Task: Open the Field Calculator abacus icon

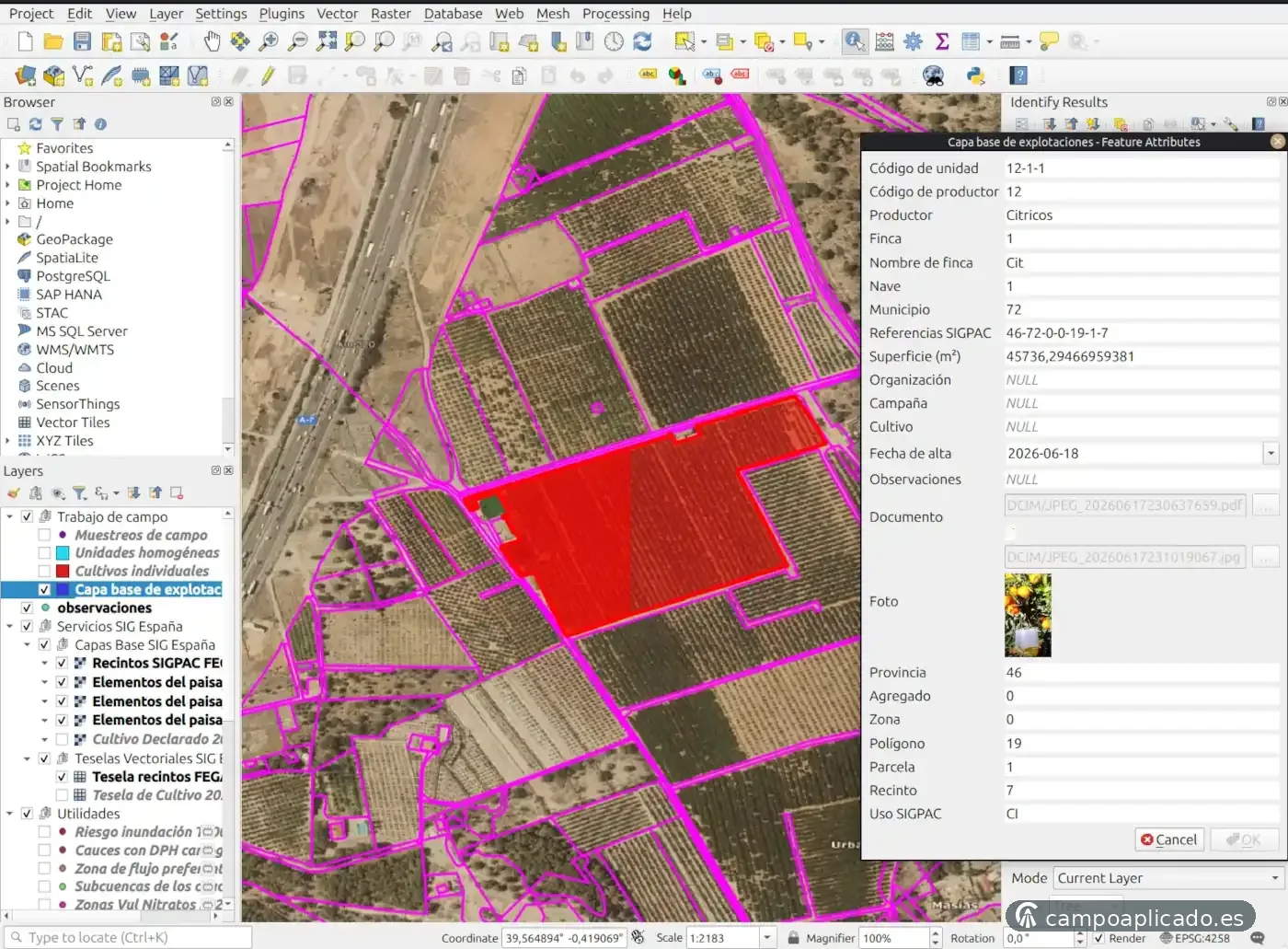Action: coord(884,41)
